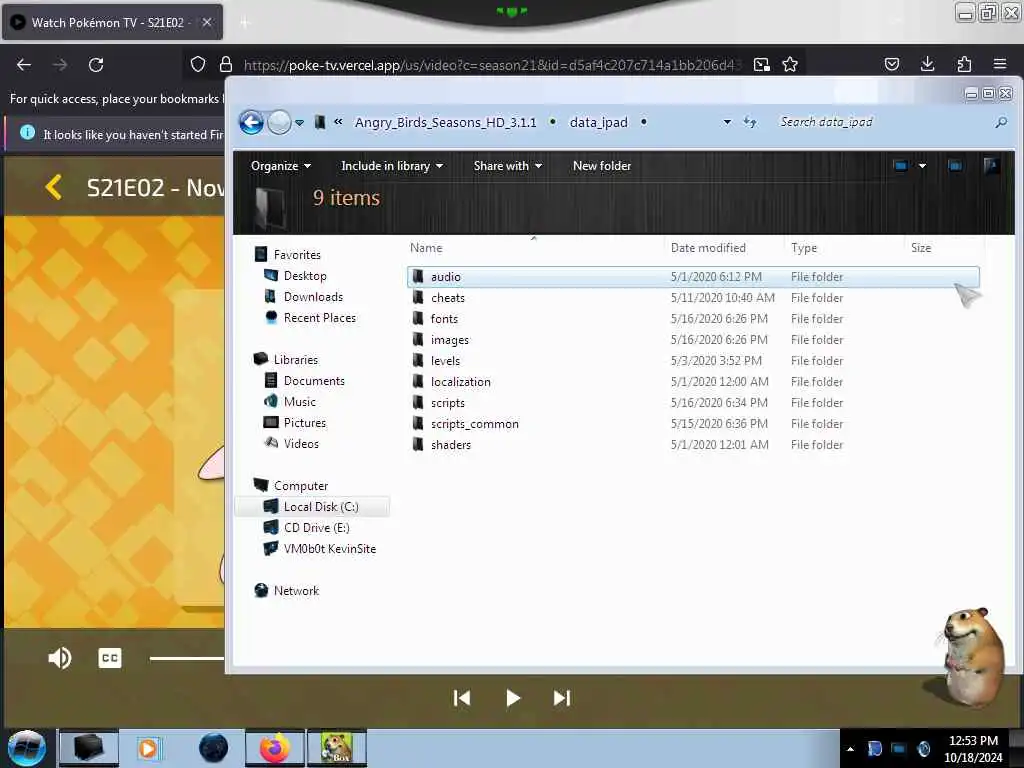The image size is (1024, 768).
Task: Play the video
Action: click(513, 698)
